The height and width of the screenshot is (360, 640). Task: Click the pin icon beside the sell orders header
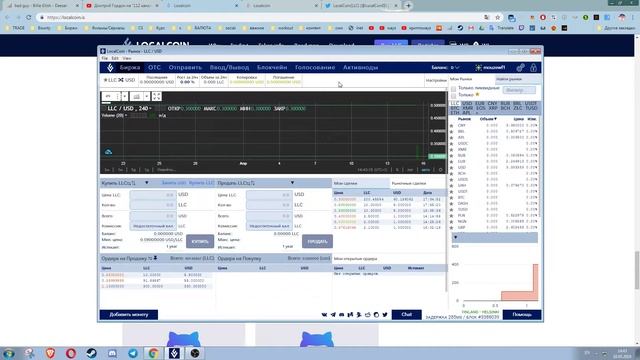click(x=155, y=258)
